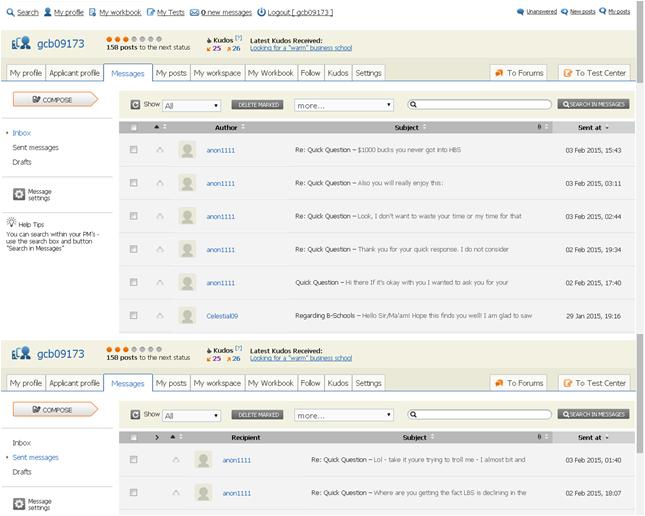Click the '>' expander in the Sent messages table header
The height and width of the screenshot is (516, 645).
click(157, 437)
